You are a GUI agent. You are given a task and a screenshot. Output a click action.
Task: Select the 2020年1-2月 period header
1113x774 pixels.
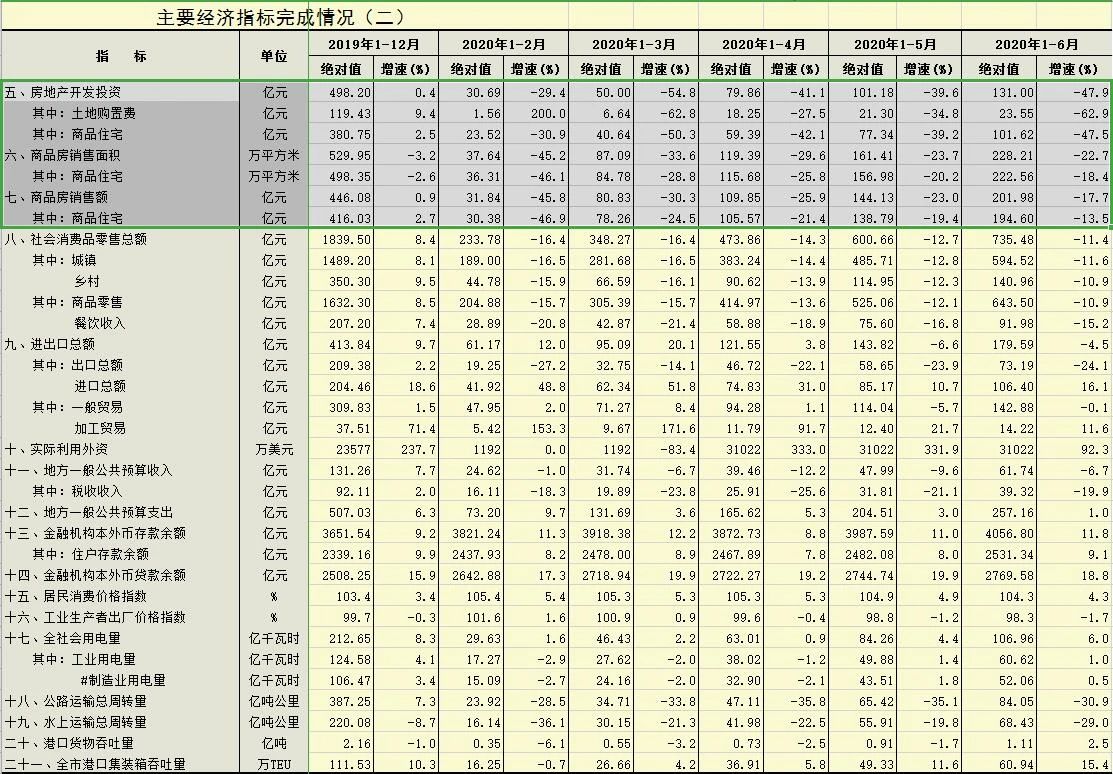[x=503, y=44]
